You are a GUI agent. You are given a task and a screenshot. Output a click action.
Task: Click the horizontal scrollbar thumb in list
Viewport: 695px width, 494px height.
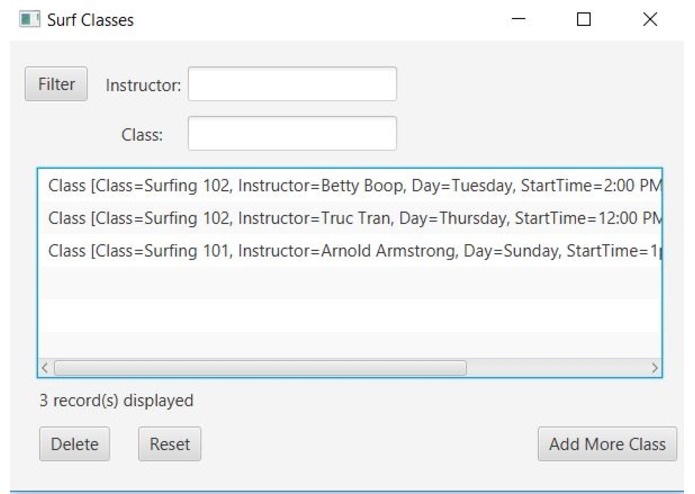point(260,368)
